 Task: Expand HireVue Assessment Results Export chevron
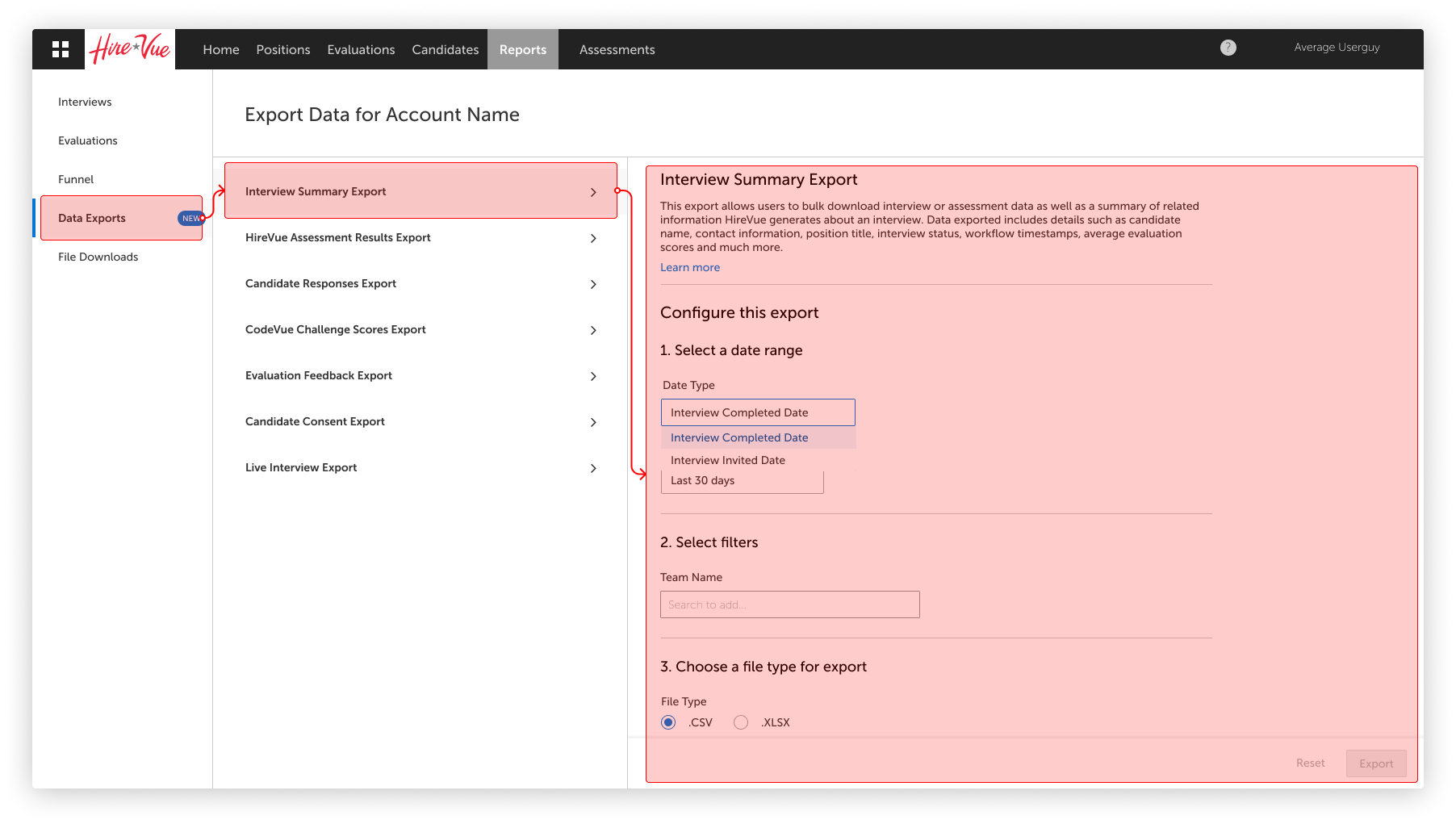pos(593,238)
